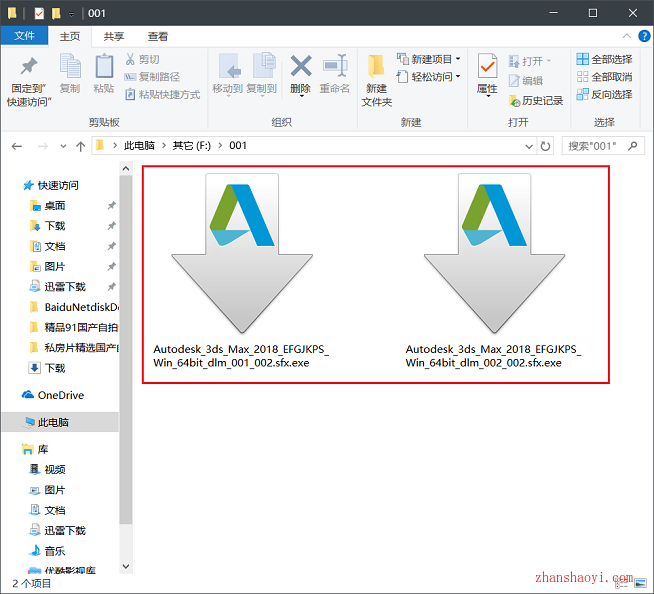
Task: Click title bar properties checkmark icon
Action: click(x=39, y=13)
